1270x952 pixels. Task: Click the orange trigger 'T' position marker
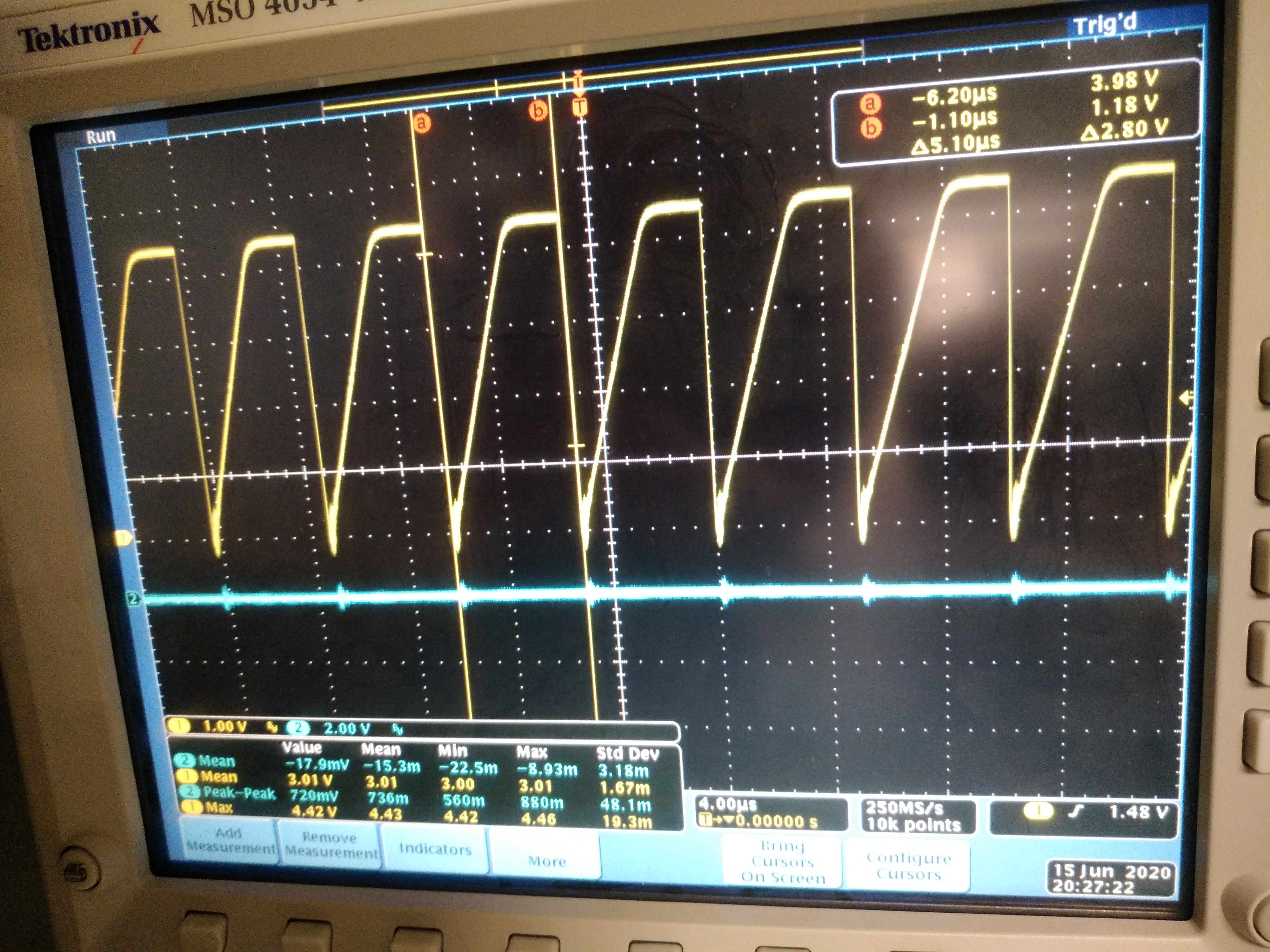pos(580,107)
